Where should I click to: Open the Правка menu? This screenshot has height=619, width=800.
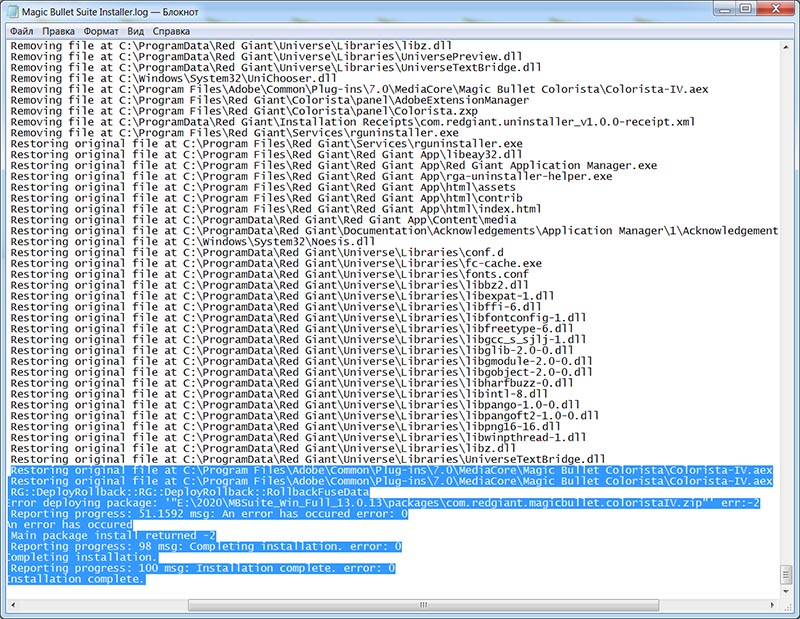pos(58,31)
